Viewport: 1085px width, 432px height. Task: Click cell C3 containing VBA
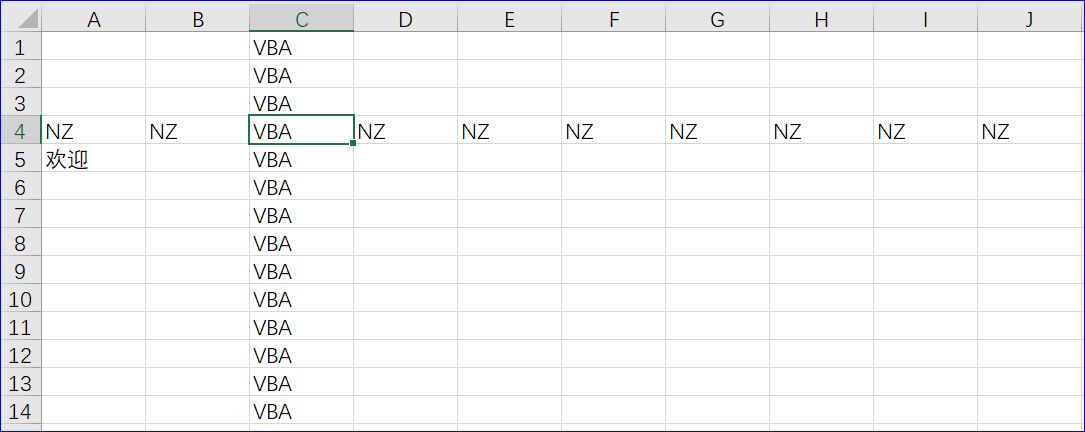[302, 102]
